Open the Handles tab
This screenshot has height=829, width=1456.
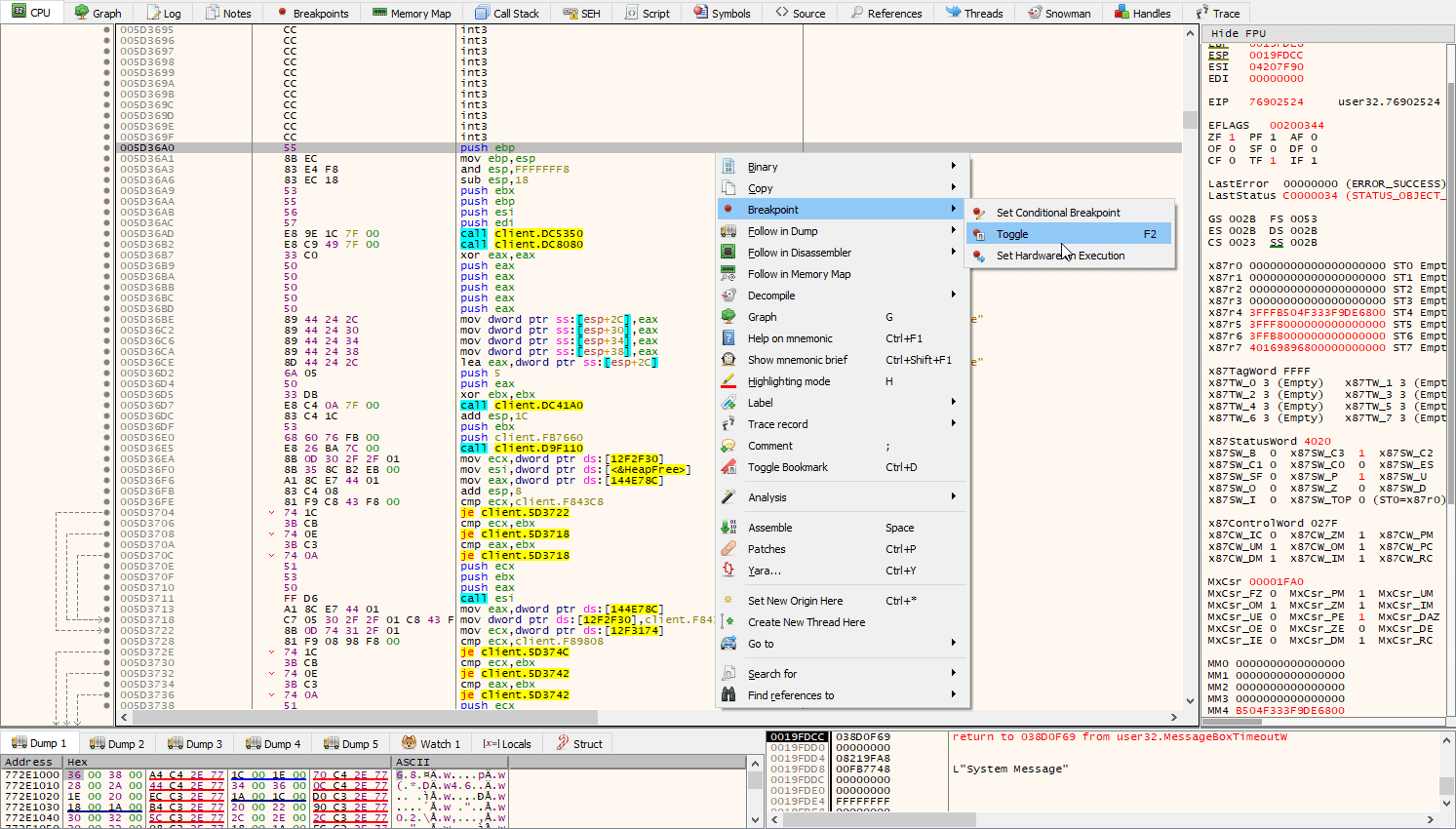(x=1142, y=13)
